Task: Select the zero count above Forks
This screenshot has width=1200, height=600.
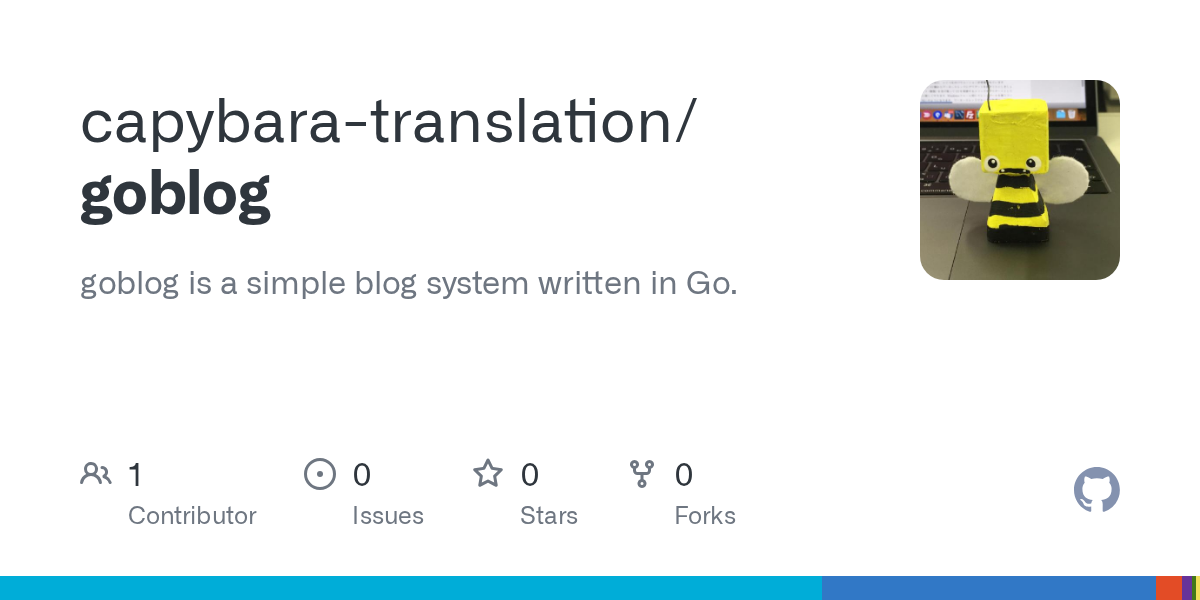Action: [x=684, y=475]
